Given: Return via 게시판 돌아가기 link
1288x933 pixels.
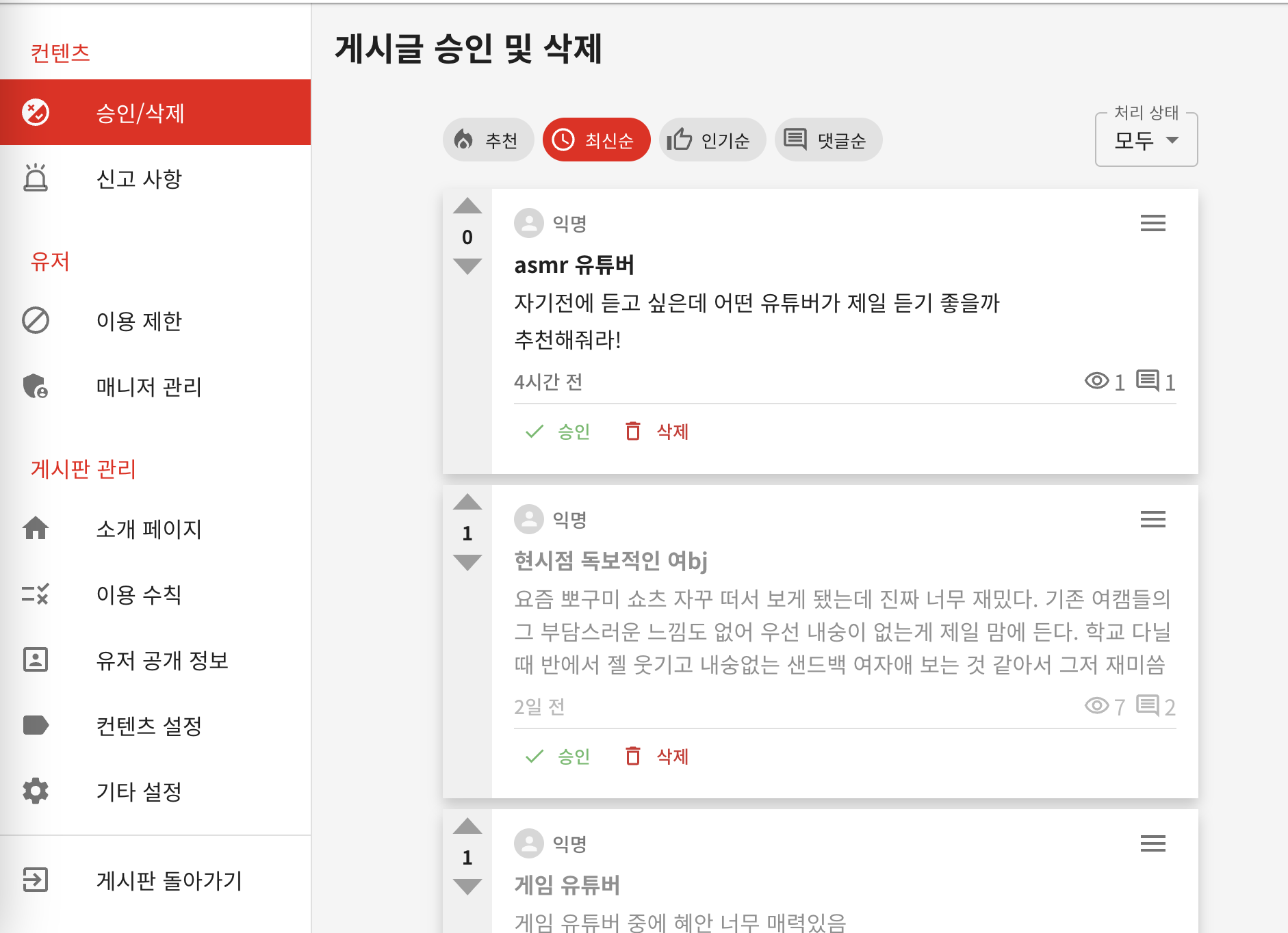Looking at the screenshot, I should pyautogui.click(x=155, y=880).
